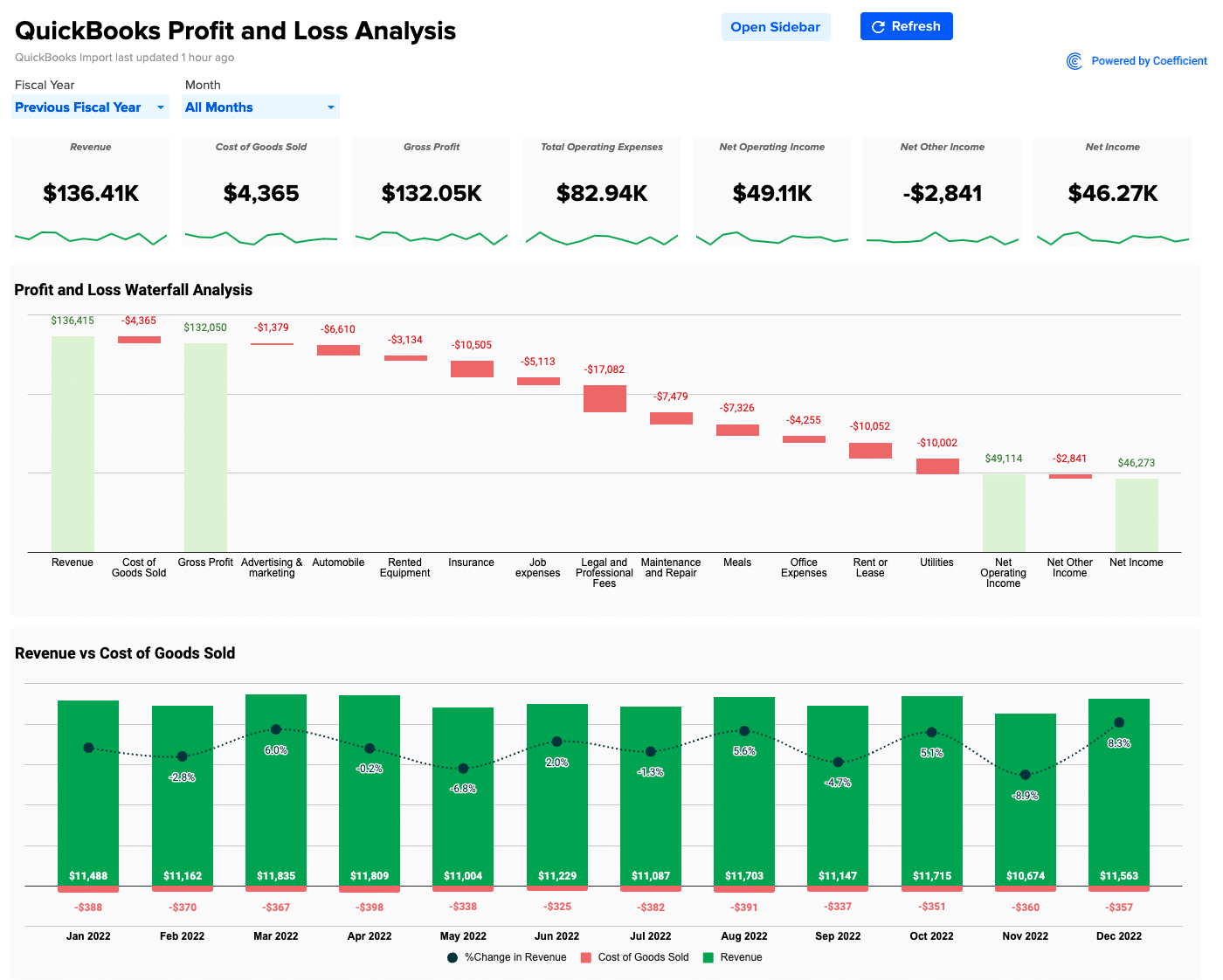The width and height of the screenshot is (1223, 980).
Task: Click the QuickBooks Import last updated note
Action: tap(124, 58)
